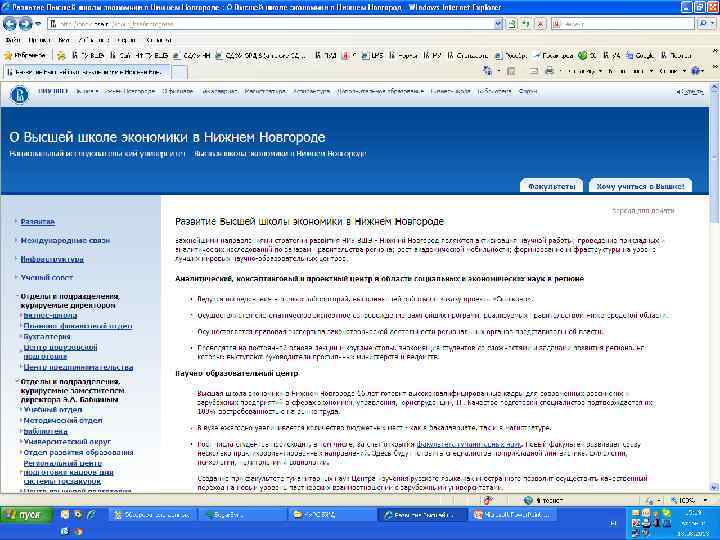
Task: Open the Инфраструктура sidebar link
Action: [x=52, y=259]
